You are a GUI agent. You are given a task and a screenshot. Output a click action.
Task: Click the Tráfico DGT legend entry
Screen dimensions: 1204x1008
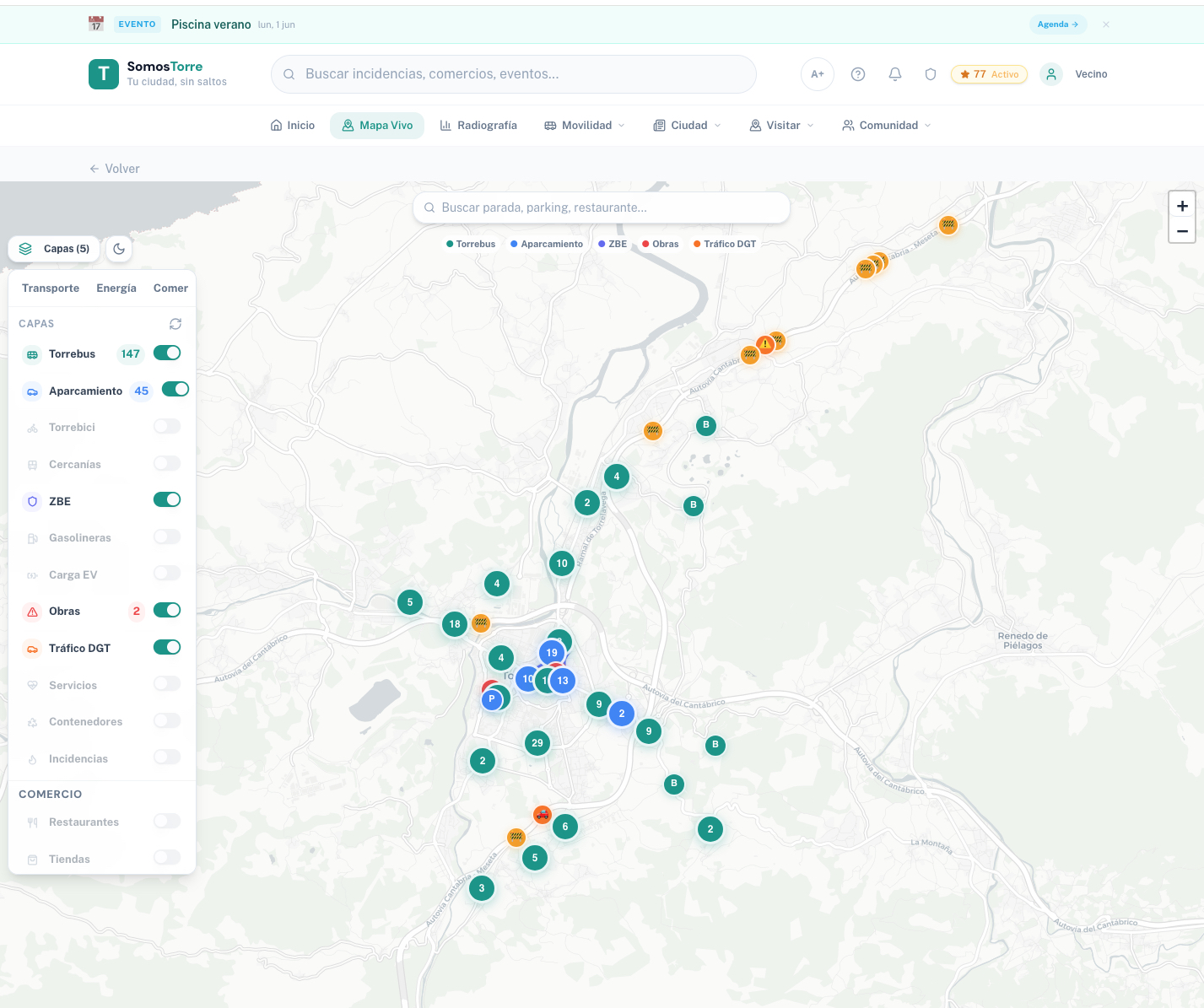pos(725,244)
